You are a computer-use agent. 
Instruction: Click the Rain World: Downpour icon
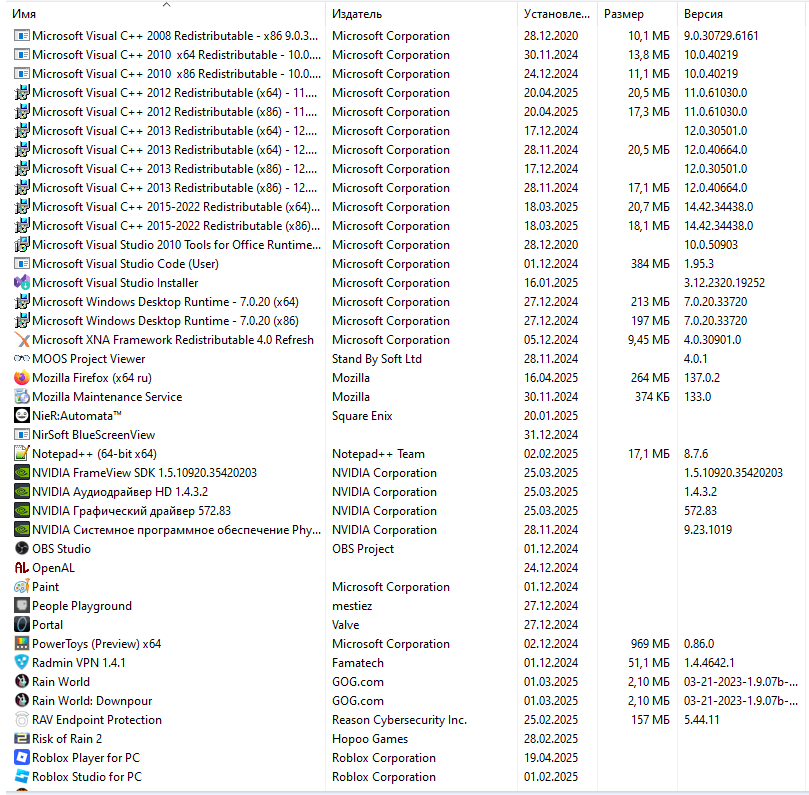click(22, 701)
